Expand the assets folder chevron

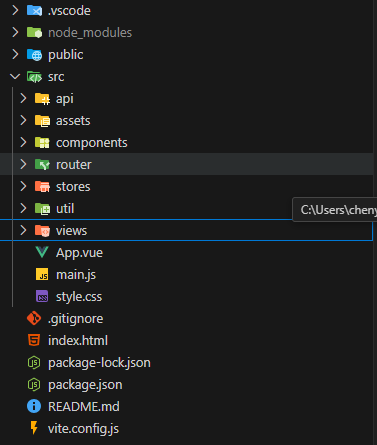(23, 121)
